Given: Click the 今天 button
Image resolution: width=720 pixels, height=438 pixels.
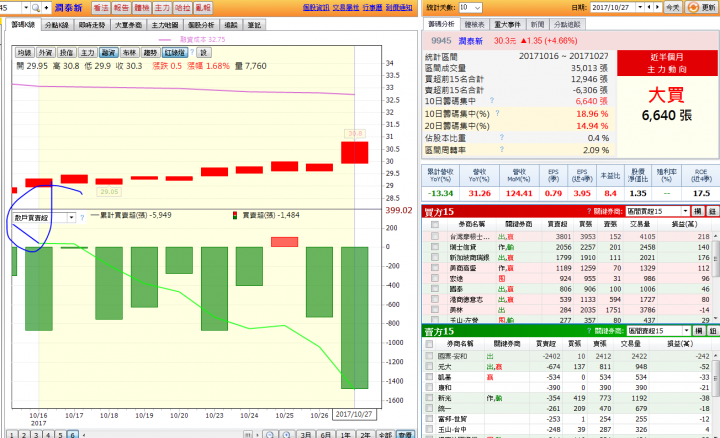Looking at the screenshot, I should (x=673, y=7).
